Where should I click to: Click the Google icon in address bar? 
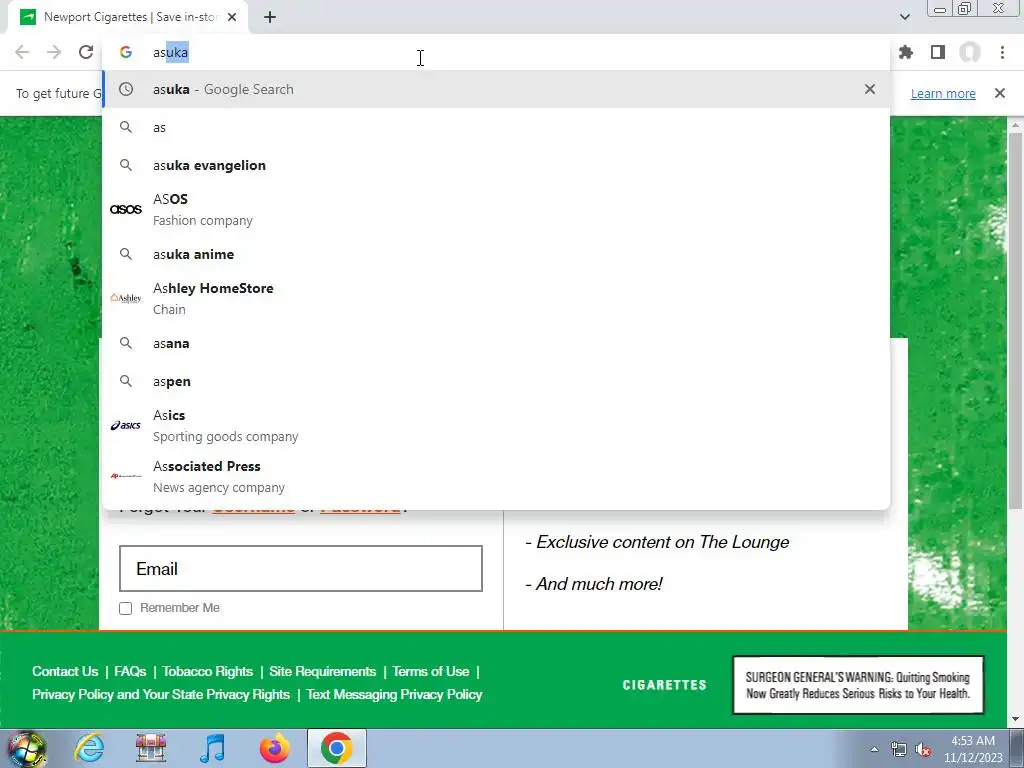125,52
